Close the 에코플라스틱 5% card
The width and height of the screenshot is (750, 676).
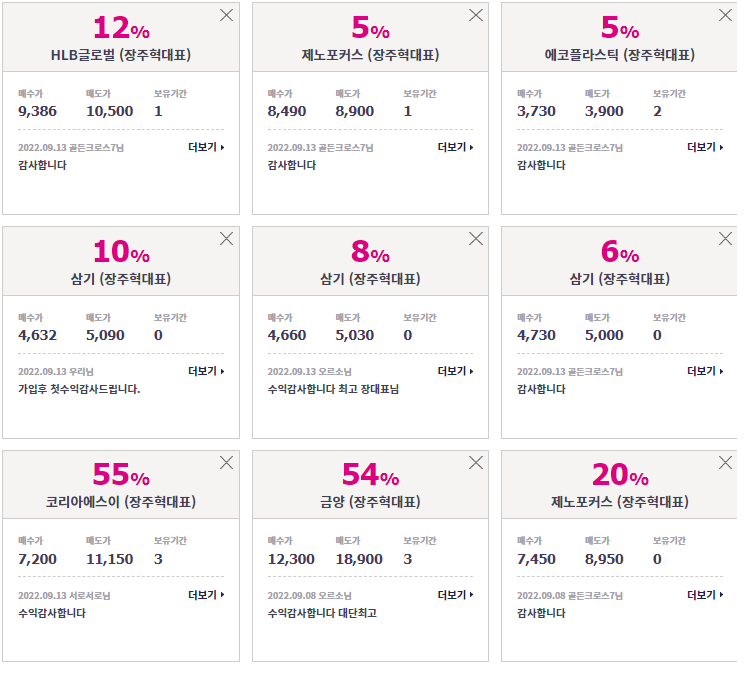click(x=725, y=15)
